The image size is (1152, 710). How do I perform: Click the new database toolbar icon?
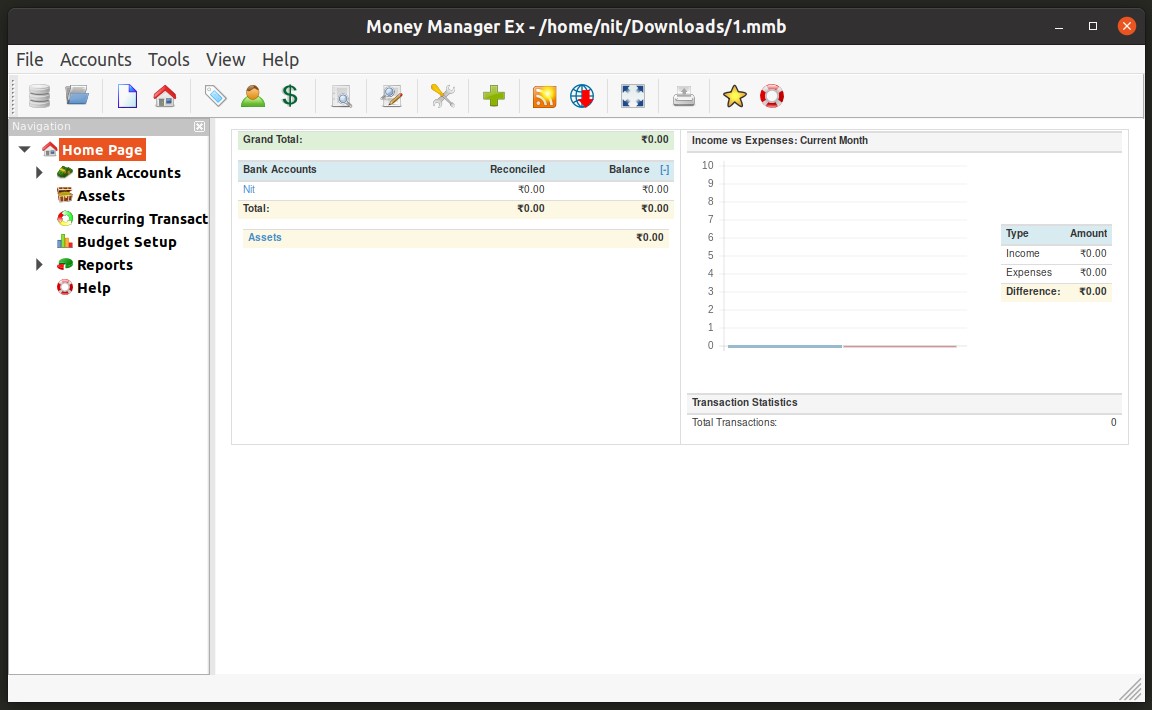pos(39,96)
